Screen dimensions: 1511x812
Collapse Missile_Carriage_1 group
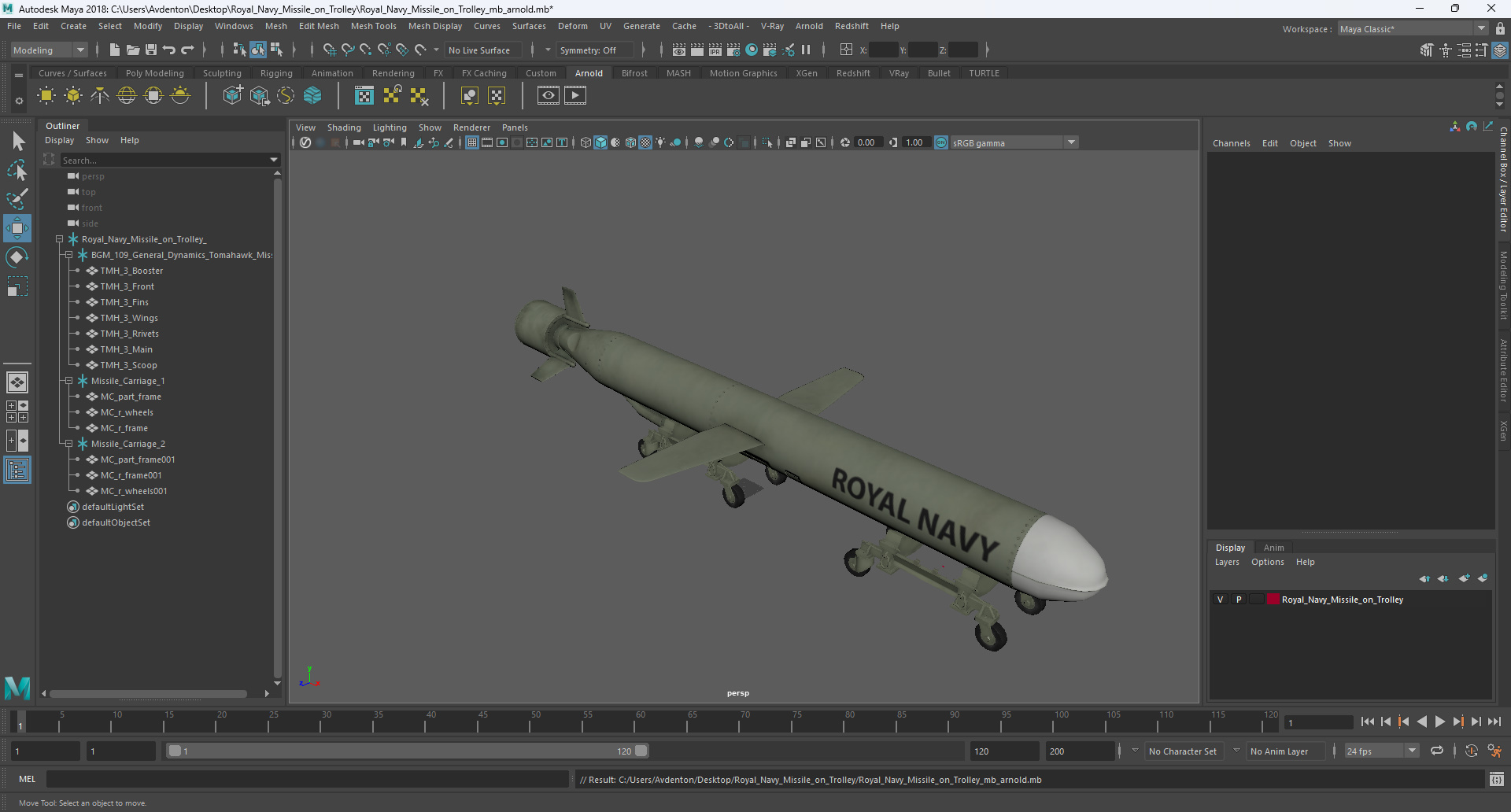[69, 381]
